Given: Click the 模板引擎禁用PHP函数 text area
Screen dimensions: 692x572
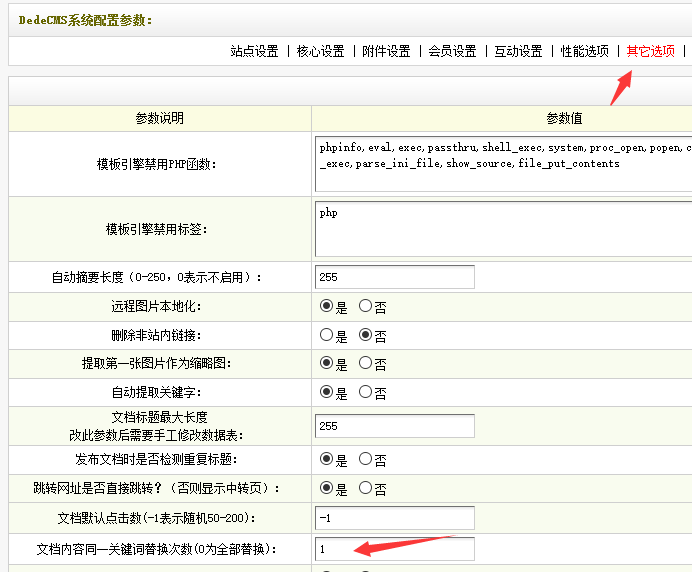Looking at the screenshot, I should tap(502, 163).
